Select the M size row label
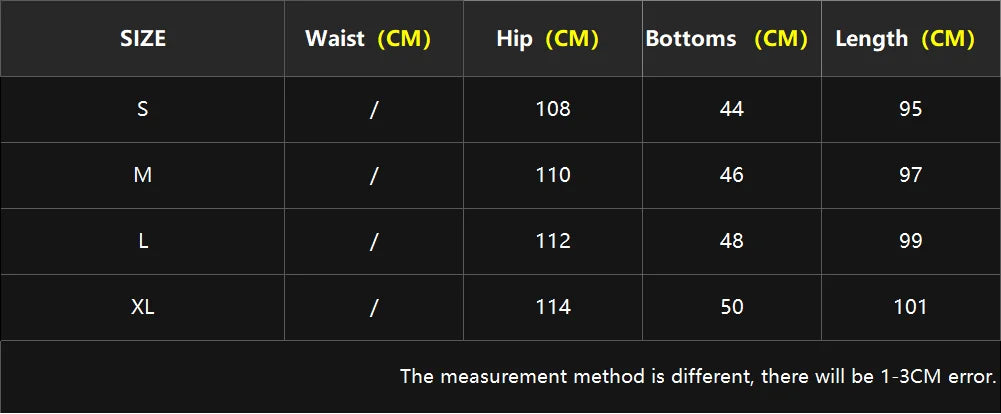This screenshot has height=414, width=1001. pos(143,175)
